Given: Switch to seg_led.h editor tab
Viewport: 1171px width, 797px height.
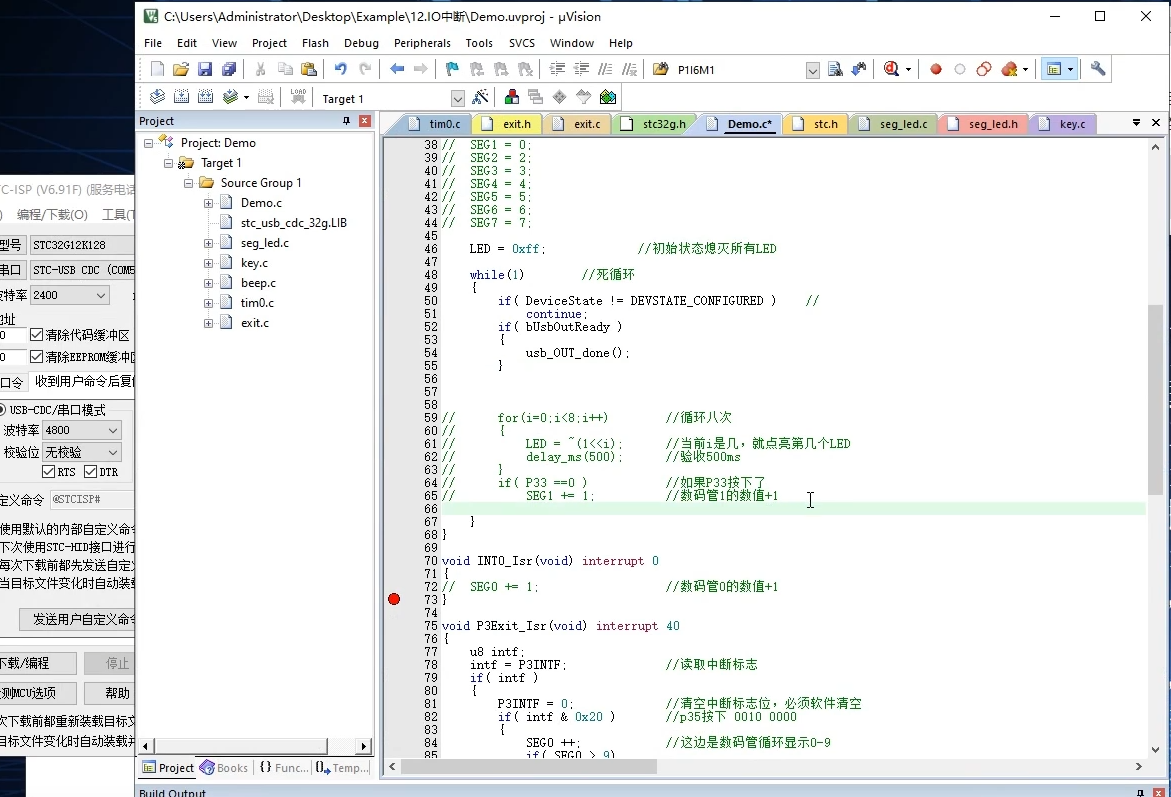Looking at the screenshot, I should [985, 124].
